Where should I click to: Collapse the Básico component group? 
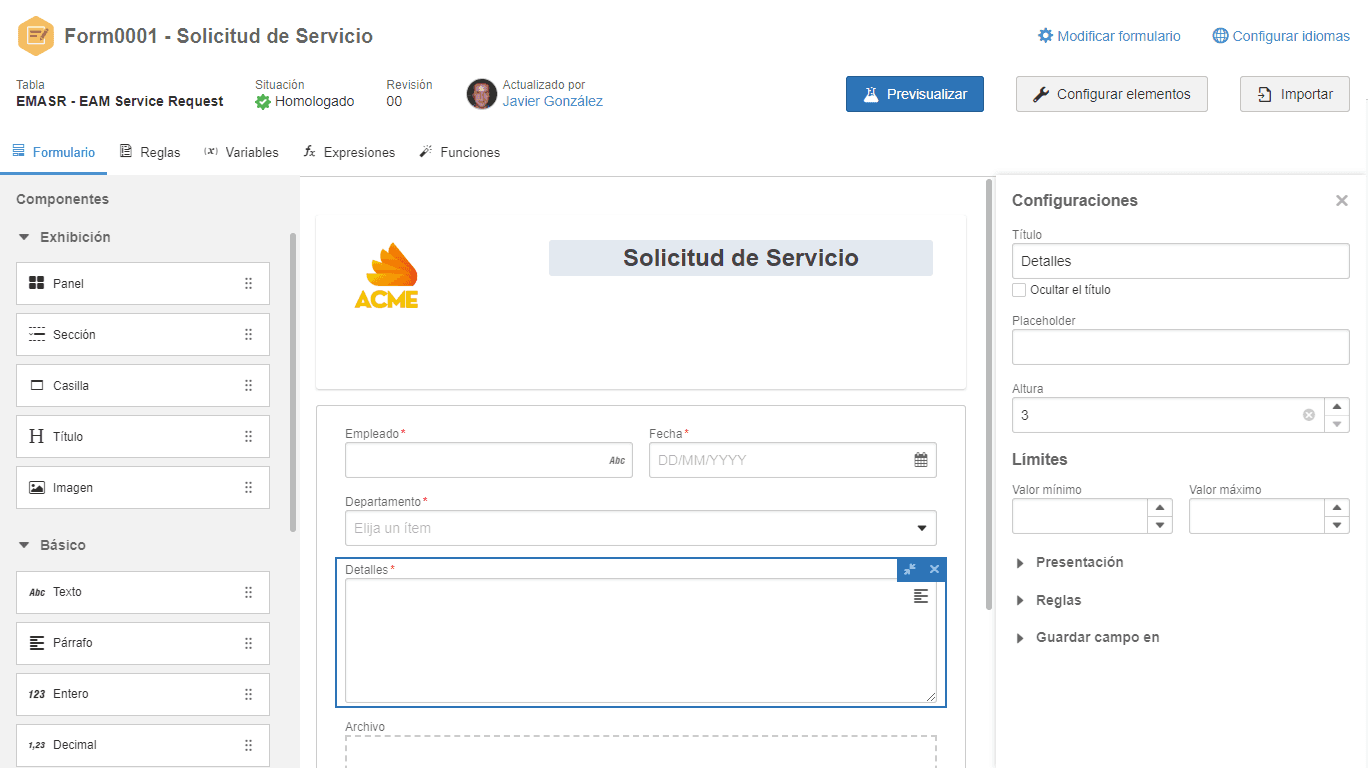click(x=24, y=545)
